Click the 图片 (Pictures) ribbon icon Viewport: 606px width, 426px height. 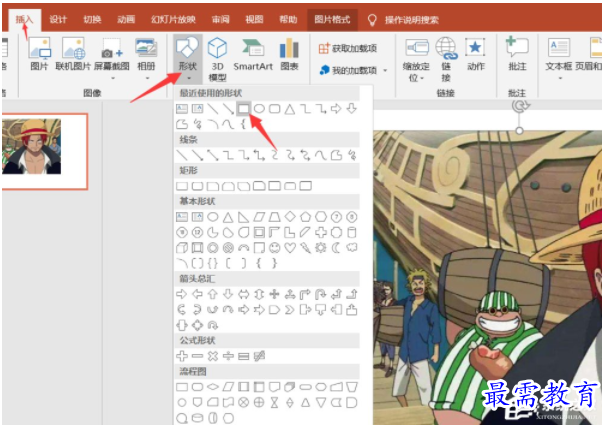coord(39,54)
